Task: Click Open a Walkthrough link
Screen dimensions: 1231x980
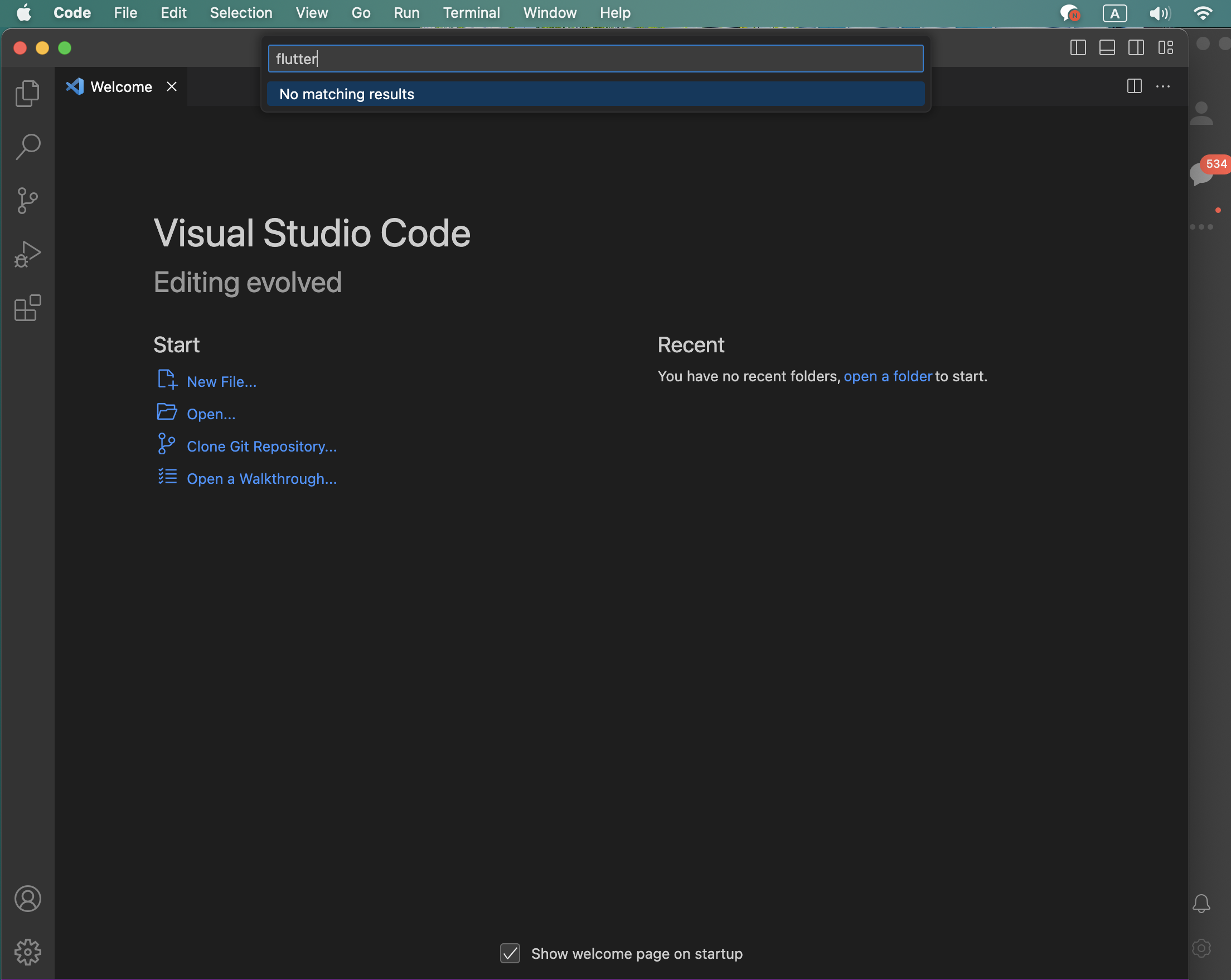Action: pyautogui.click(x=261, y=478)
